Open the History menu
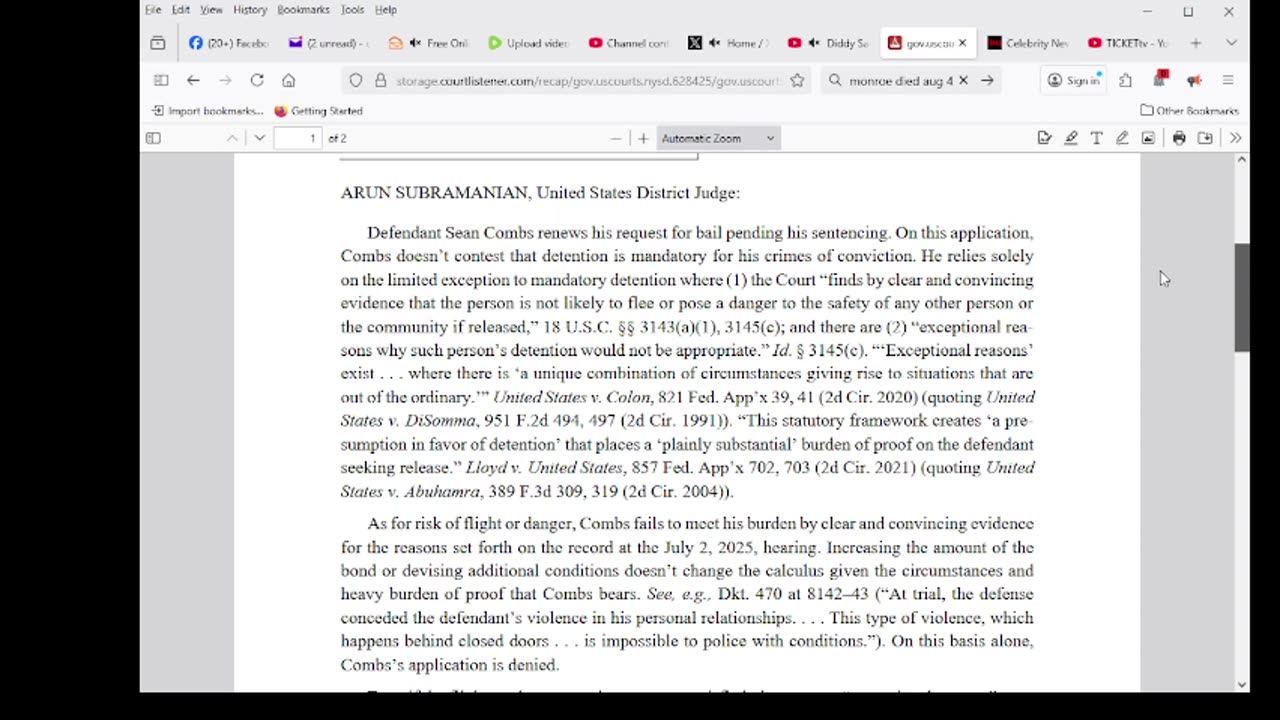1280x720 pixels. click(x=250, y=10)
